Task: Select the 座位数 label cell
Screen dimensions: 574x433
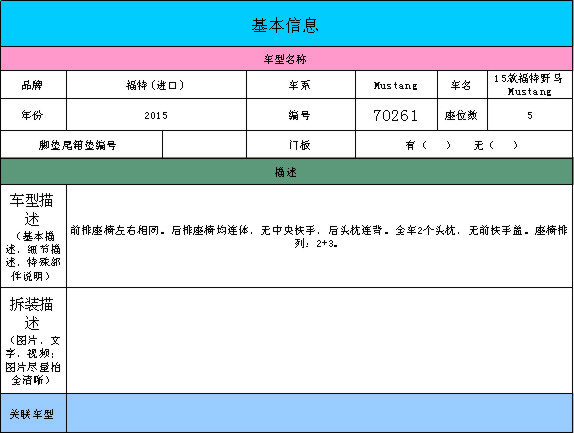Action: (x=462, y=115)
